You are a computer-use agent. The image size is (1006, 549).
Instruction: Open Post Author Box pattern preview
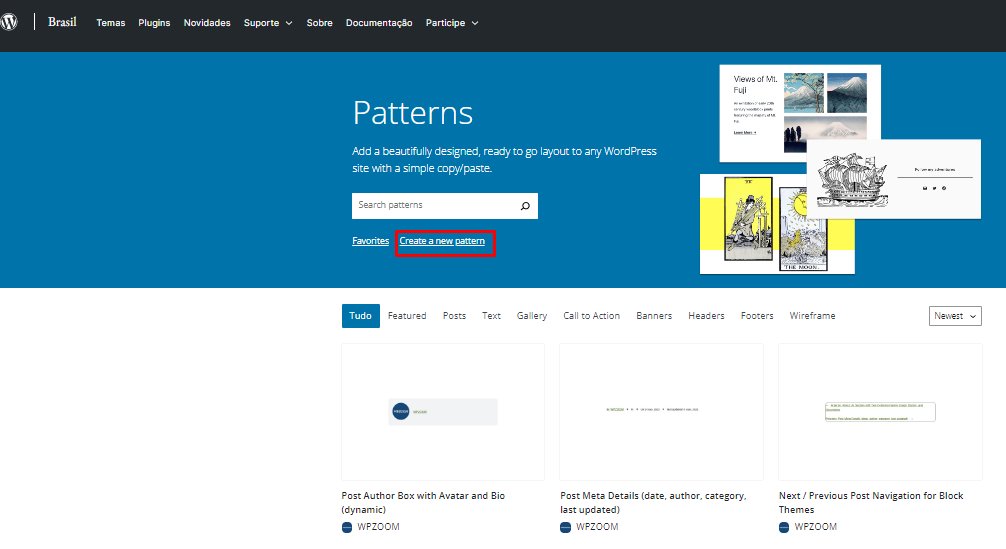coord(443,412)
